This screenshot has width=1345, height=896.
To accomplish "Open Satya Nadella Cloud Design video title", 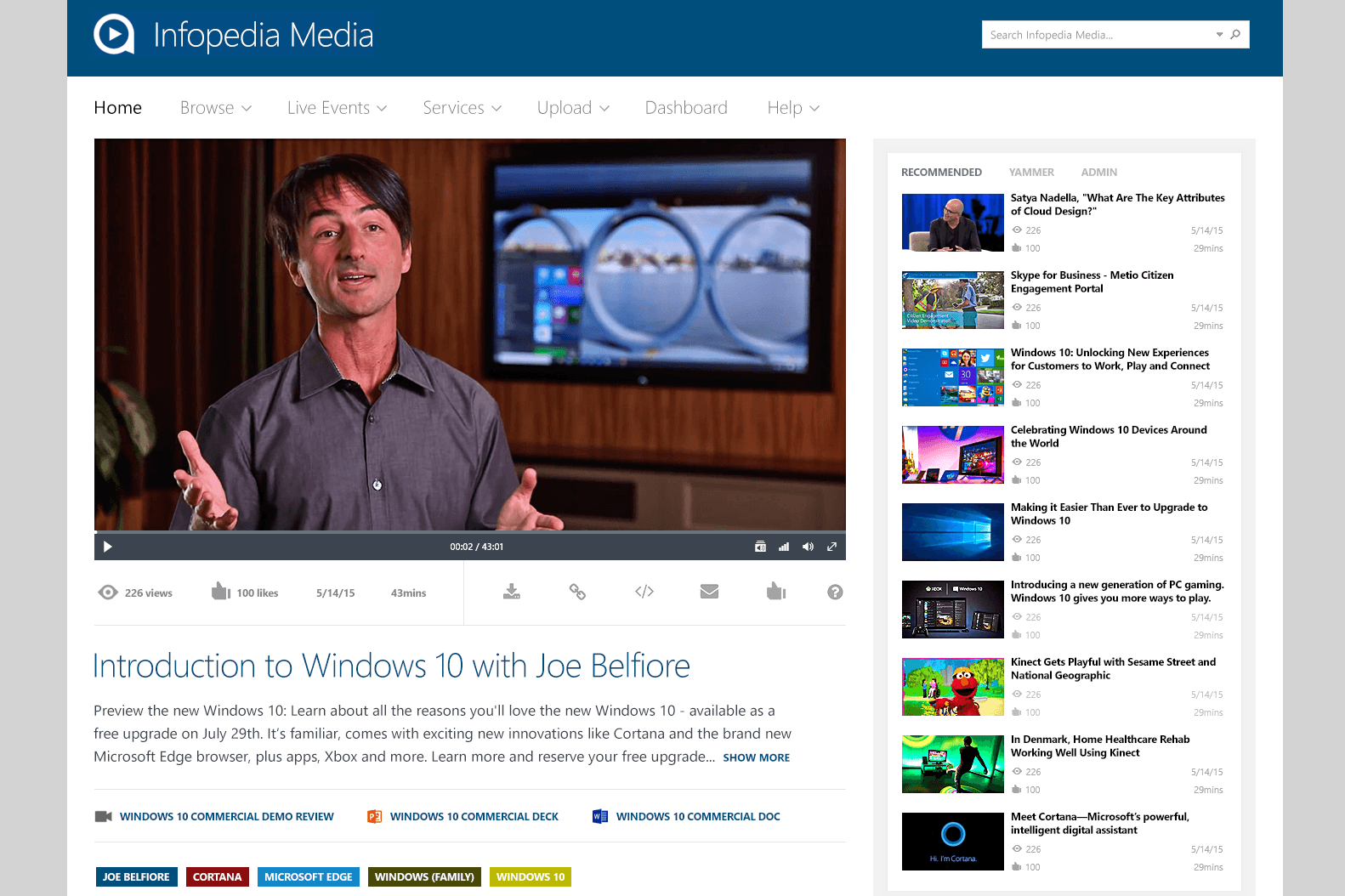I will pyautogui.click(x=1118, y=205).
